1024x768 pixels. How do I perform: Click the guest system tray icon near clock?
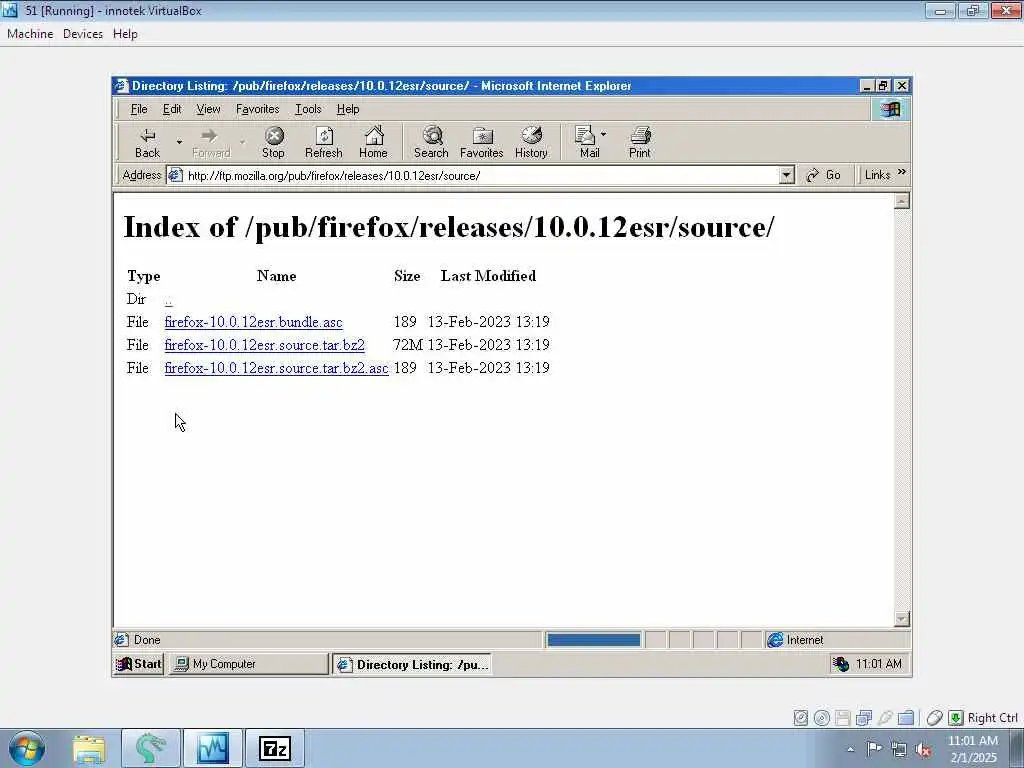[x=840, y=664]
